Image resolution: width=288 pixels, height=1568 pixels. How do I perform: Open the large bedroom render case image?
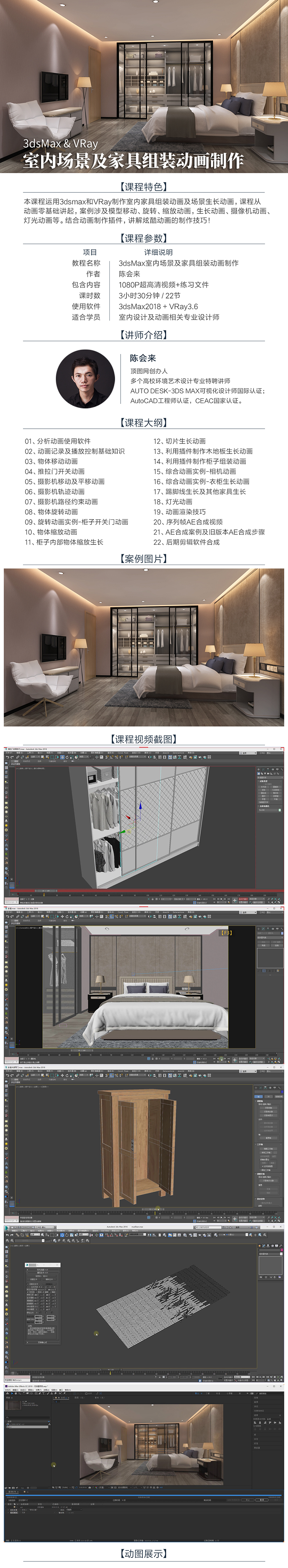point(144,647)
